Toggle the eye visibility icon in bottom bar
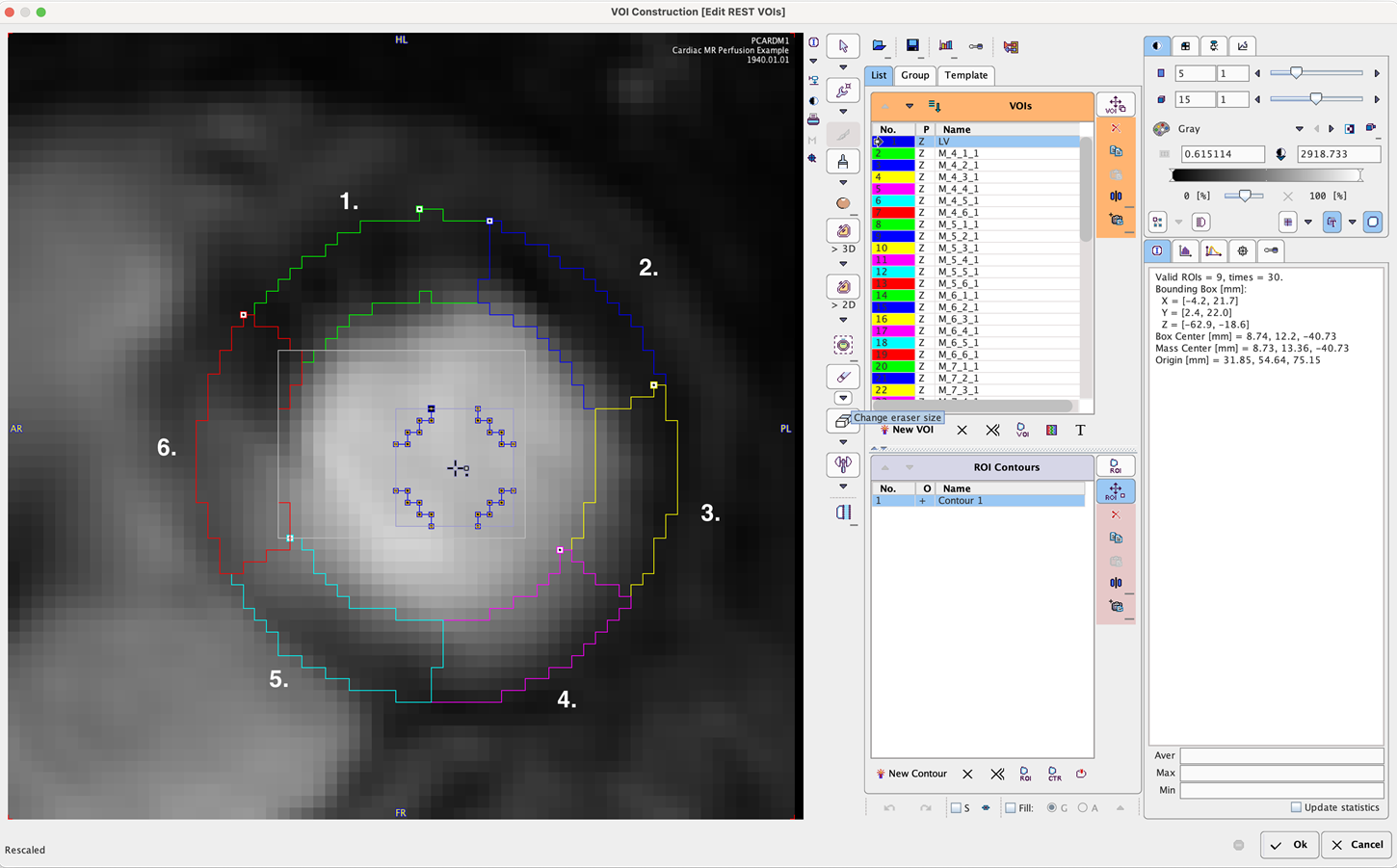The width and height of the screenshot is (1397, 868). pos(985,808)
